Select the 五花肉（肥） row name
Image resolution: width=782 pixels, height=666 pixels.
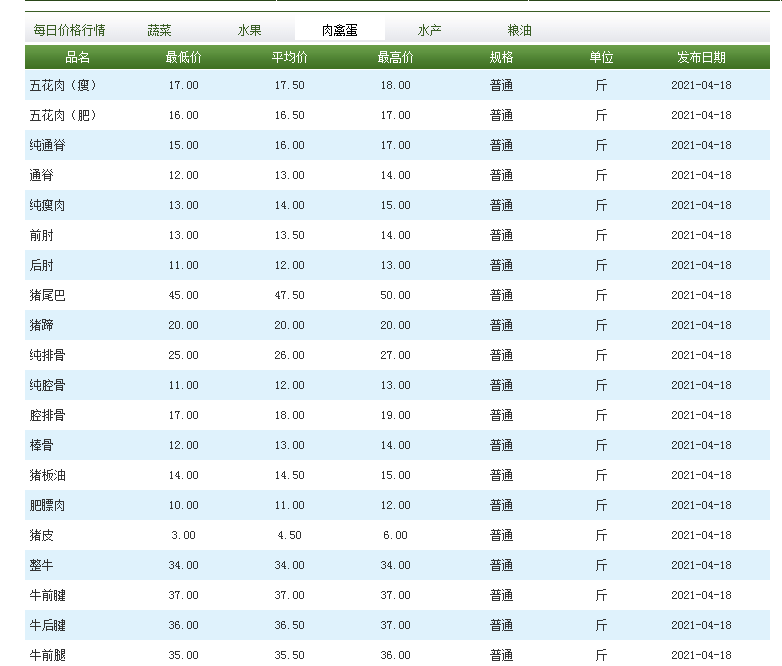[63, 115]
